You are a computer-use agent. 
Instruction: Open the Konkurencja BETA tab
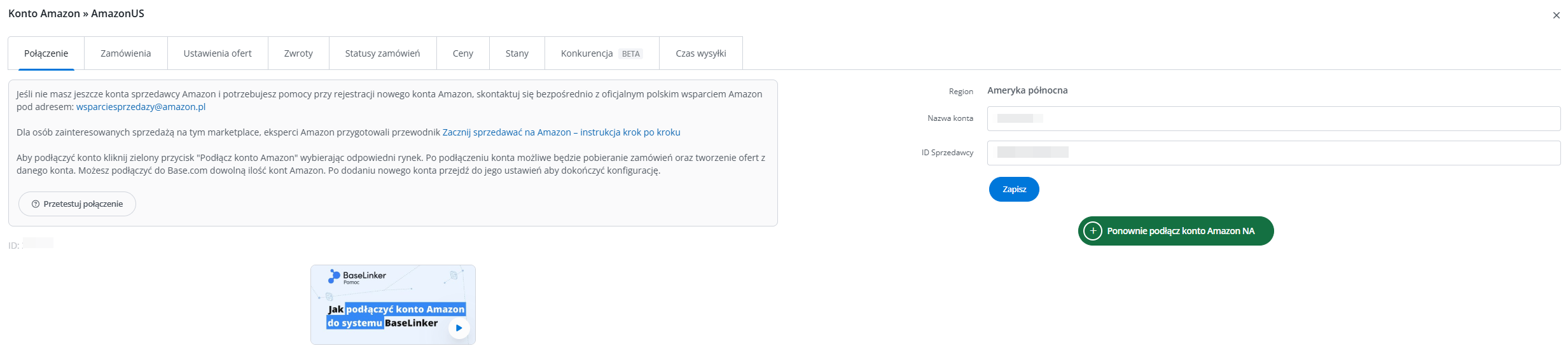click(601, 53)
